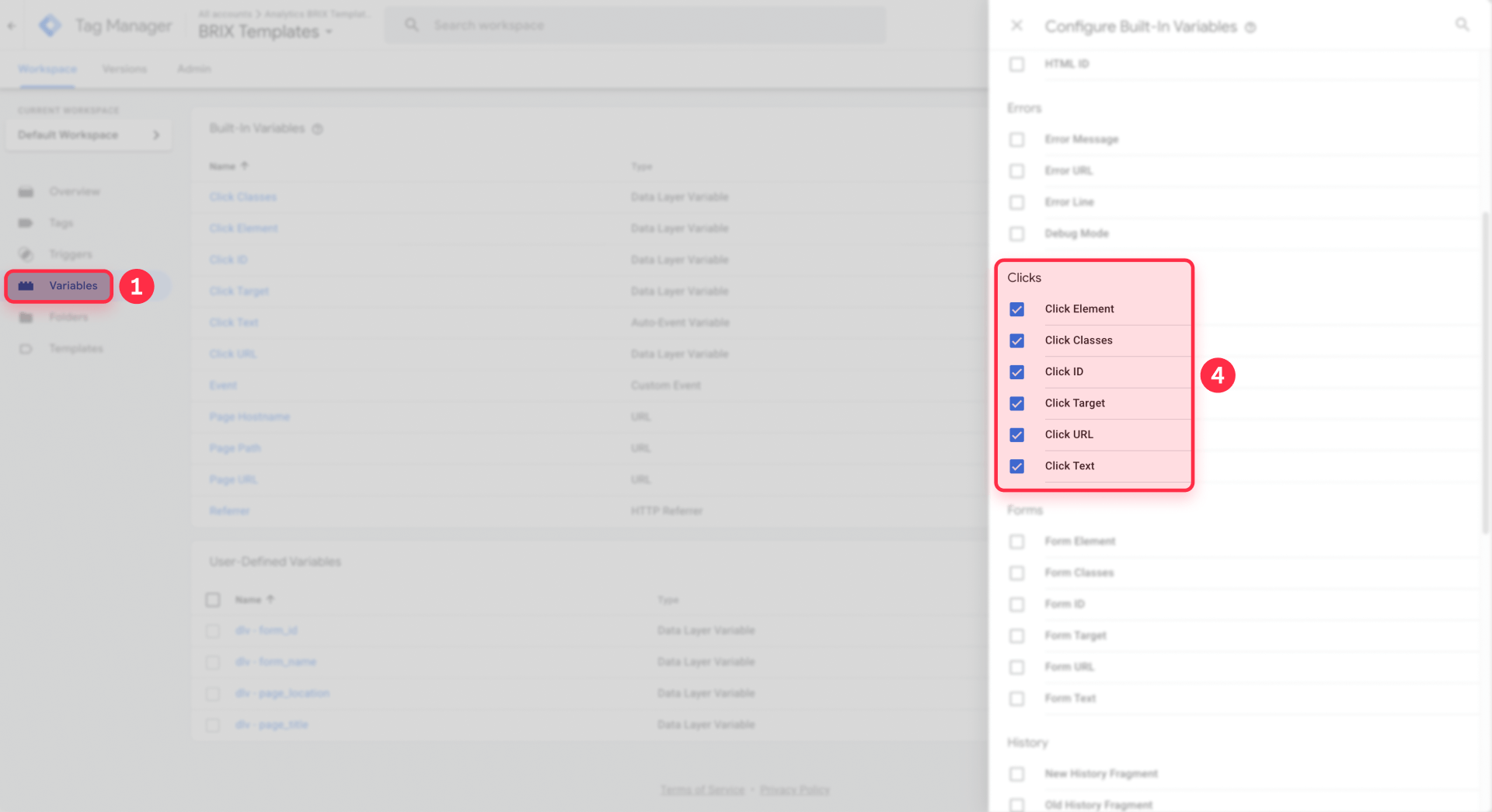Open the Click Classes variable
This screenshot has height=812, width=1492.
[x=242, y=197]
